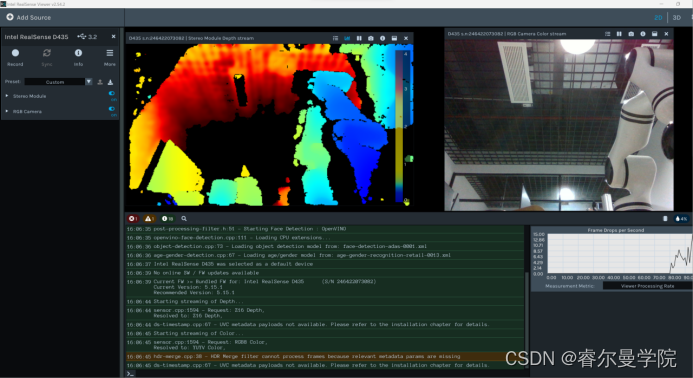Take a snapshot of the Depth stream
Image resolution: width=693 pixels, height=378 pixels.
(x=371, y=38)
